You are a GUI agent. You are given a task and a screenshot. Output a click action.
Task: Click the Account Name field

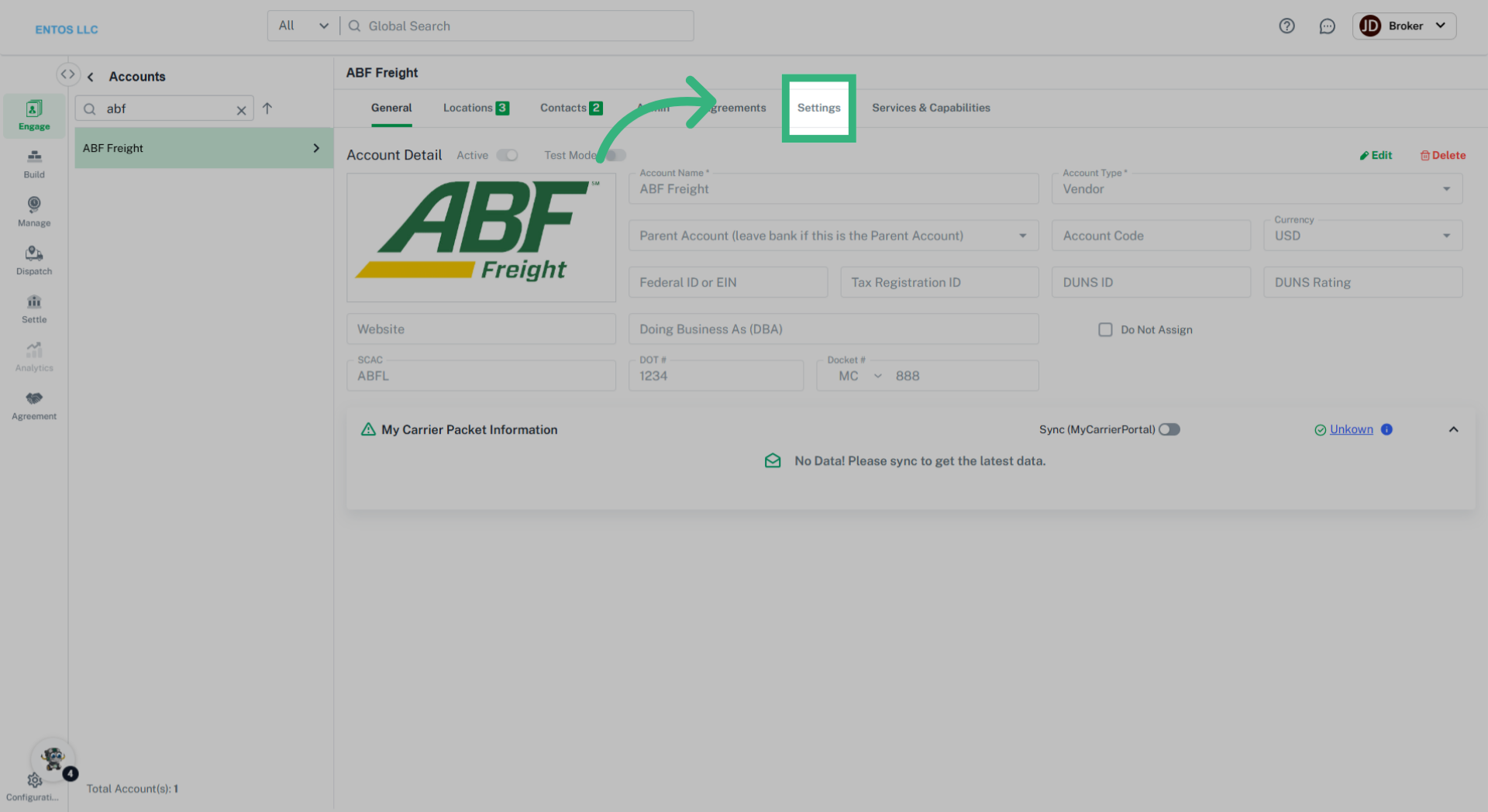click(833, 189)
